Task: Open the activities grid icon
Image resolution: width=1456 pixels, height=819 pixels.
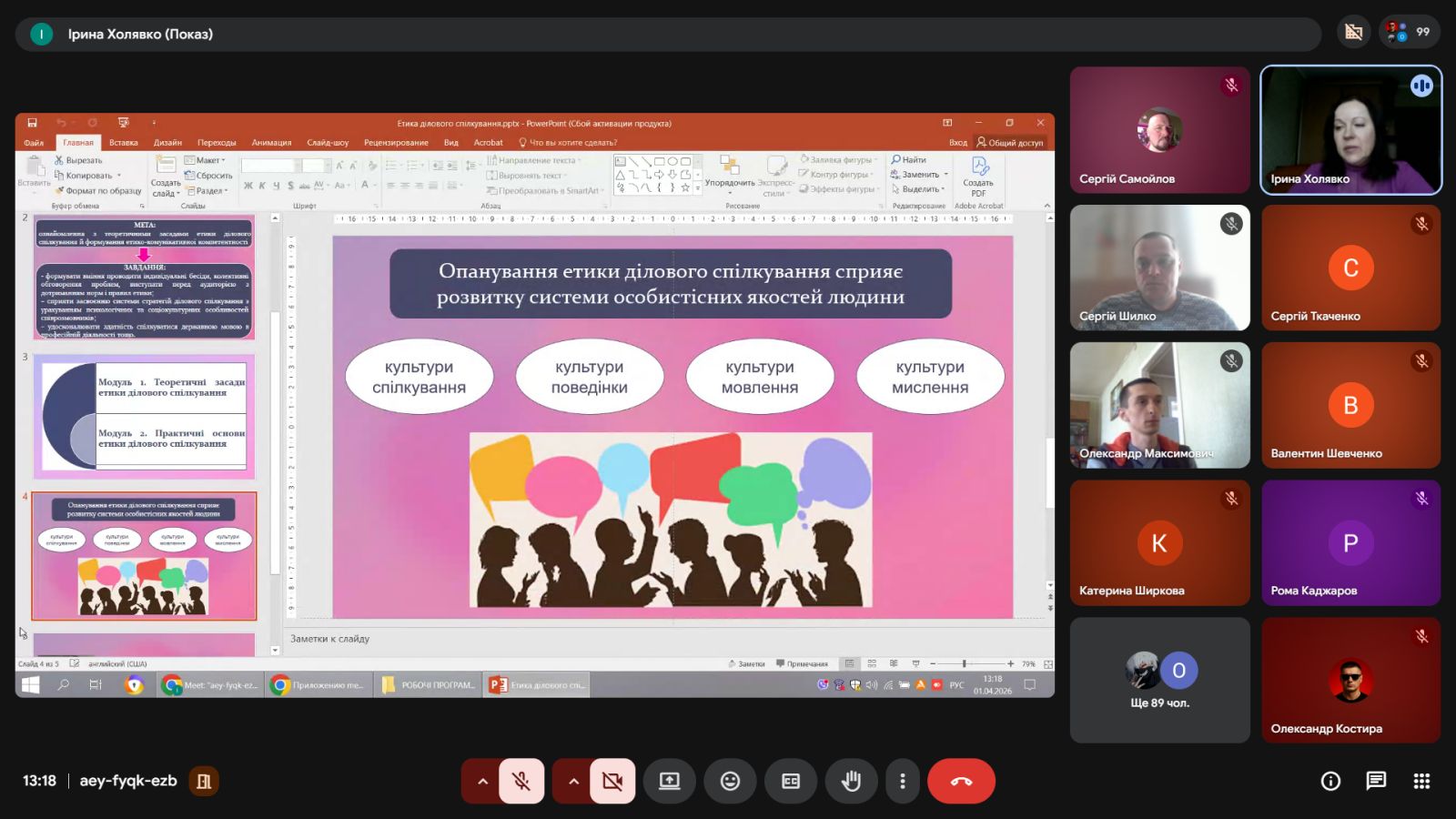Action: [x=1421, y=781]
